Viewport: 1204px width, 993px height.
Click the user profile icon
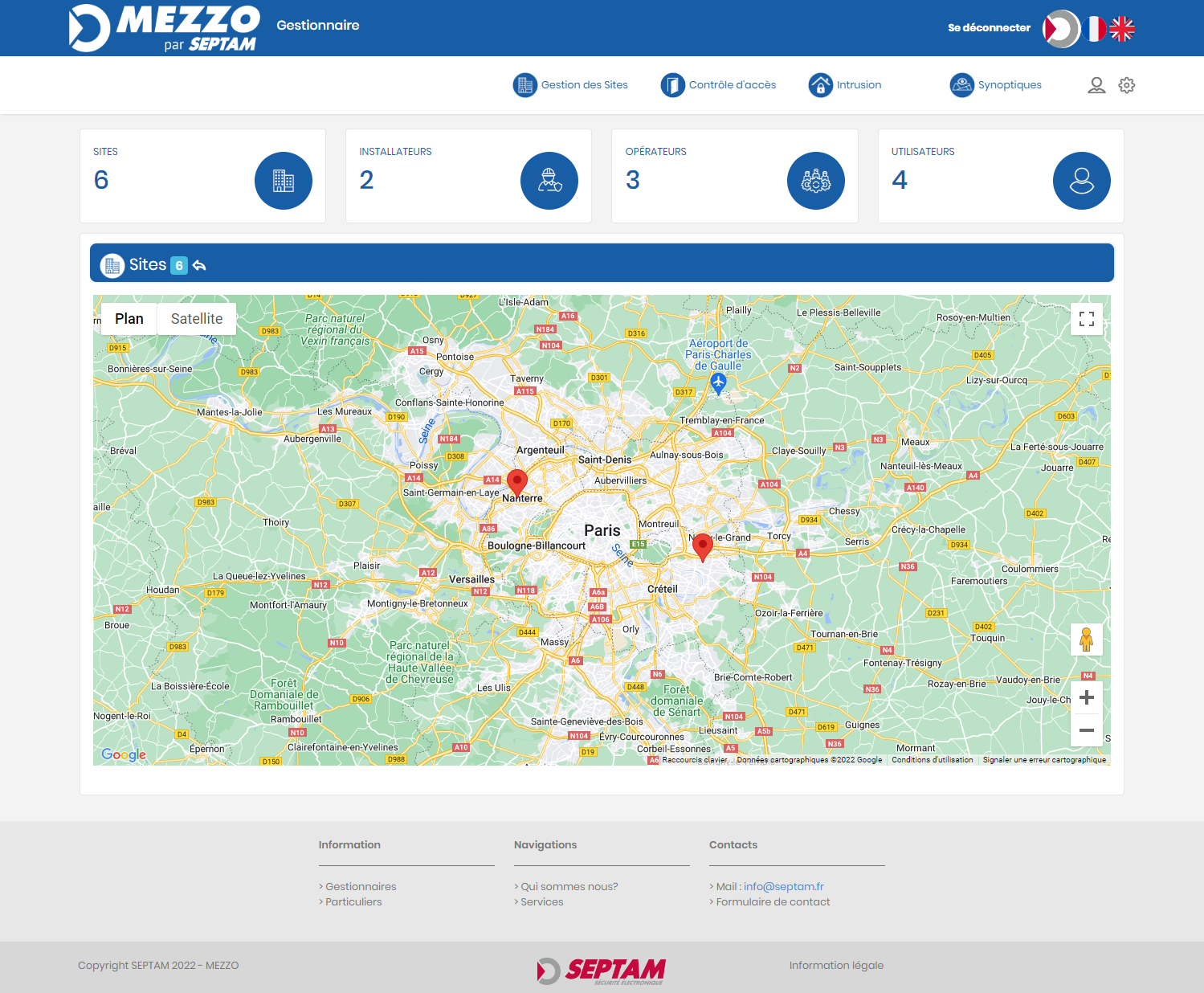1096,85
